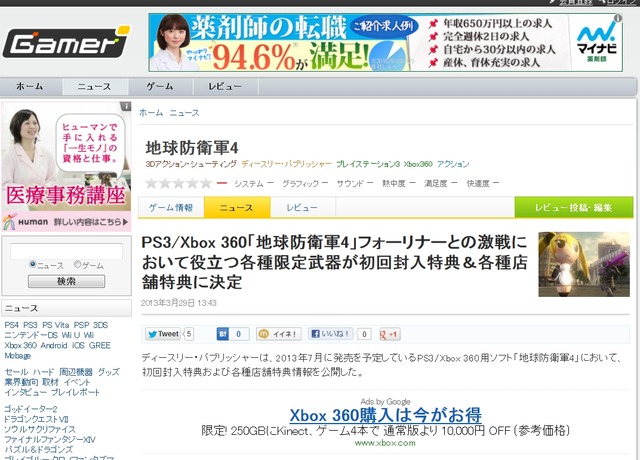The width and height of the screenshot is (640, 460).
Task: Click the グッズ sidebar link
Action: coord(109,372)
